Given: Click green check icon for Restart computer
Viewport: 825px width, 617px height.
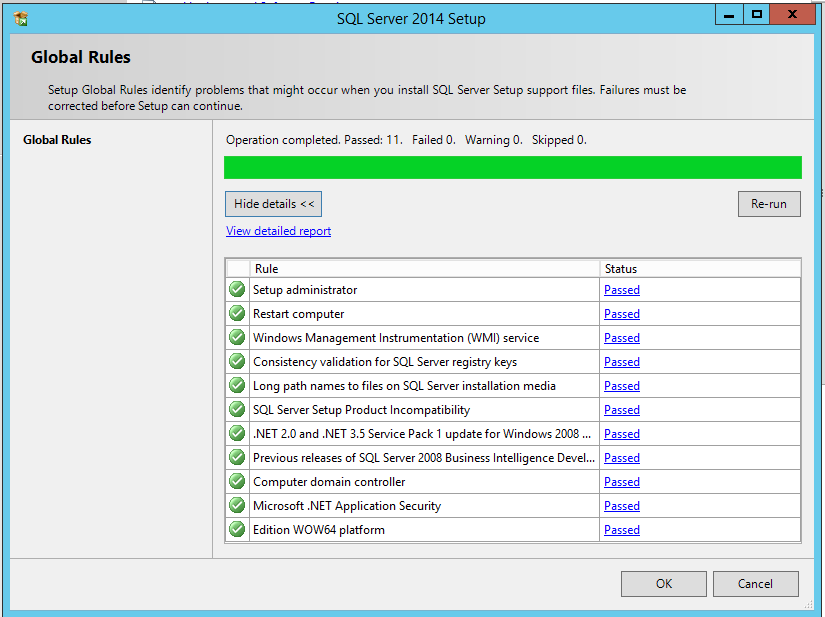Looking at the screenshot, I should click(237, 313).
